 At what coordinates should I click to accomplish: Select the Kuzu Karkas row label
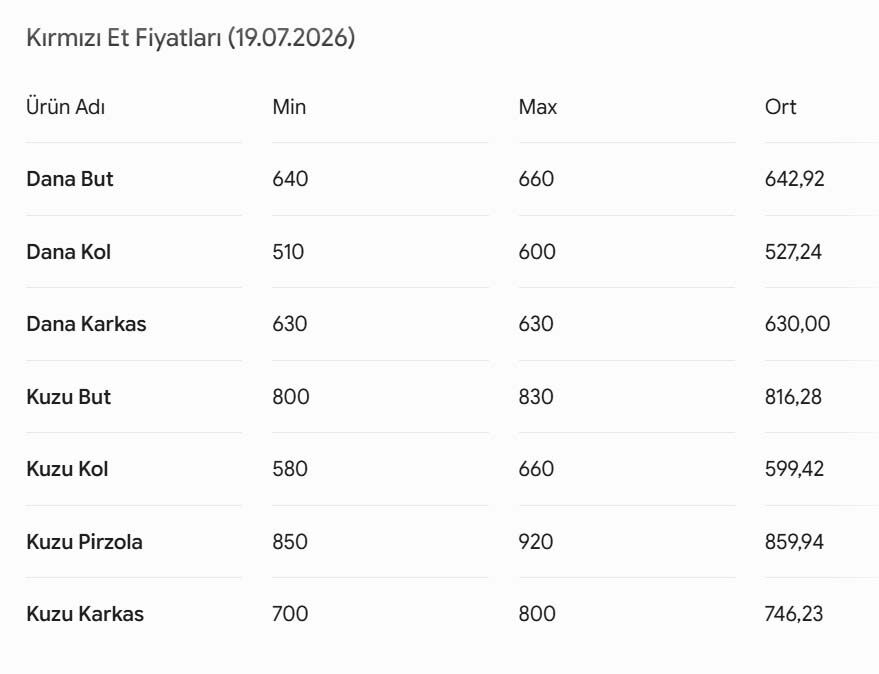[85, 614]
